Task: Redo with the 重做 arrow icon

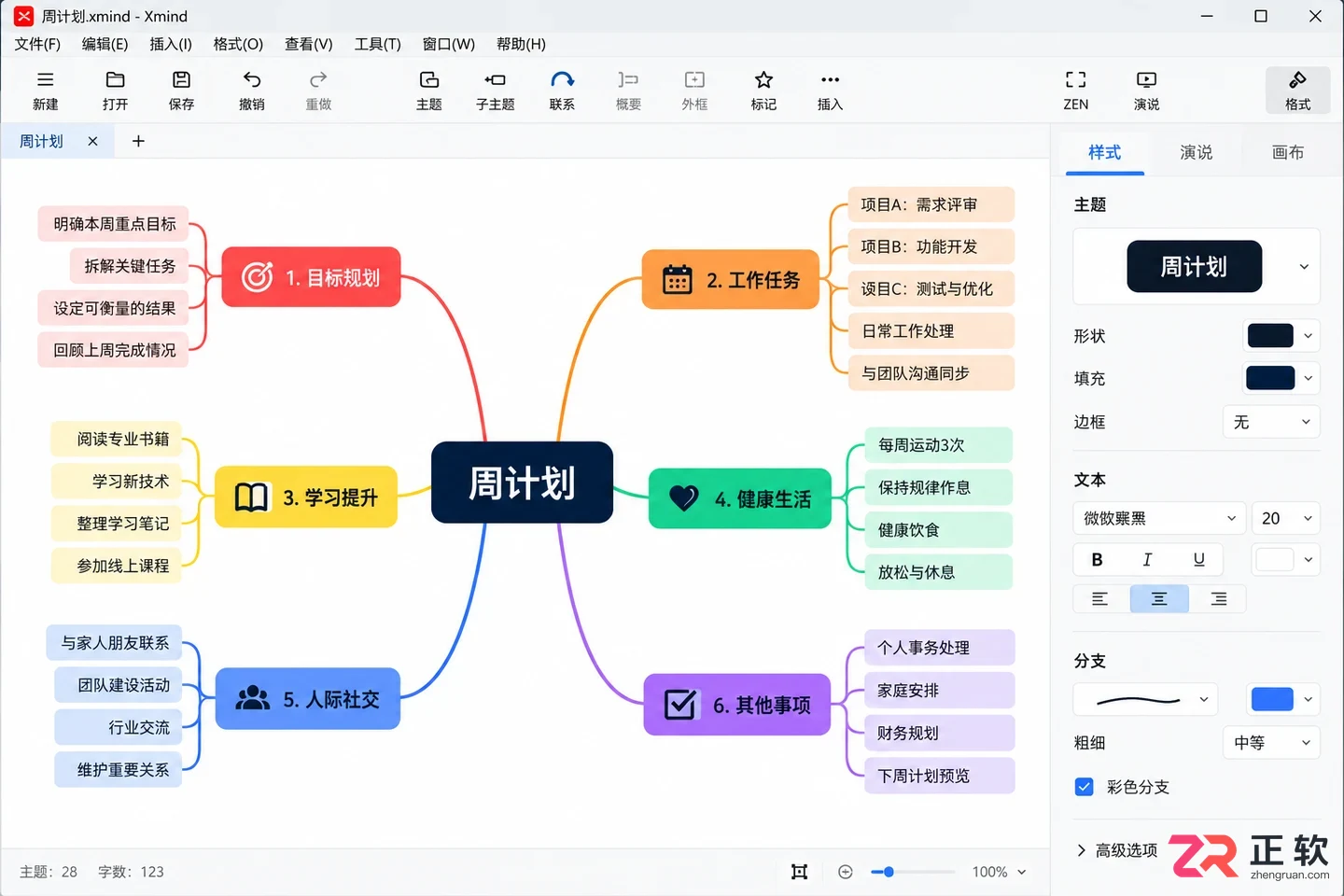Action: coord(318,80)
